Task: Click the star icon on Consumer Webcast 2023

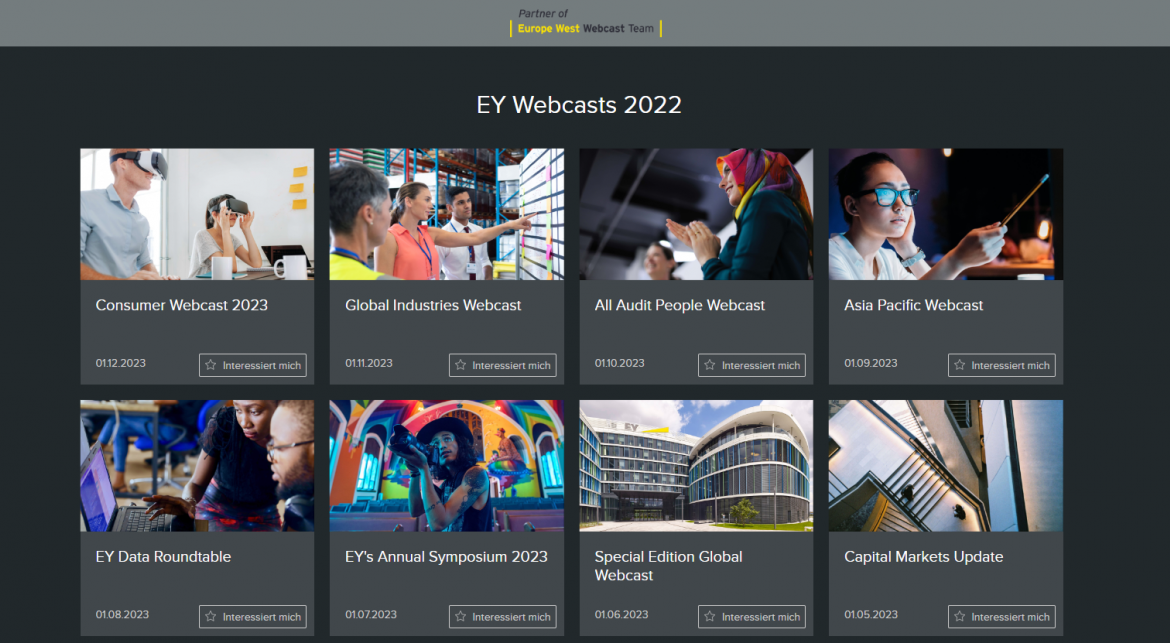Action: (x=211, y=365)
